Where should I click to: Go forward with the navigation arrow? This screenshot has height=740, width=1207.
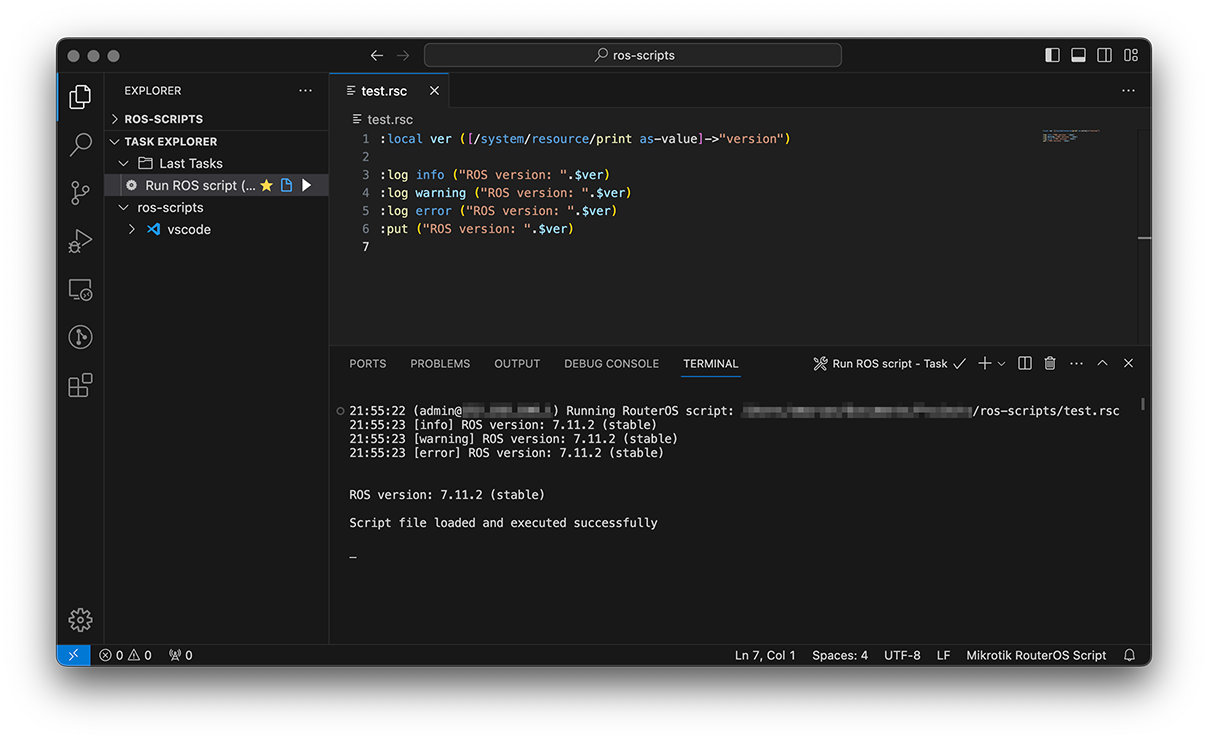point(403,55)
